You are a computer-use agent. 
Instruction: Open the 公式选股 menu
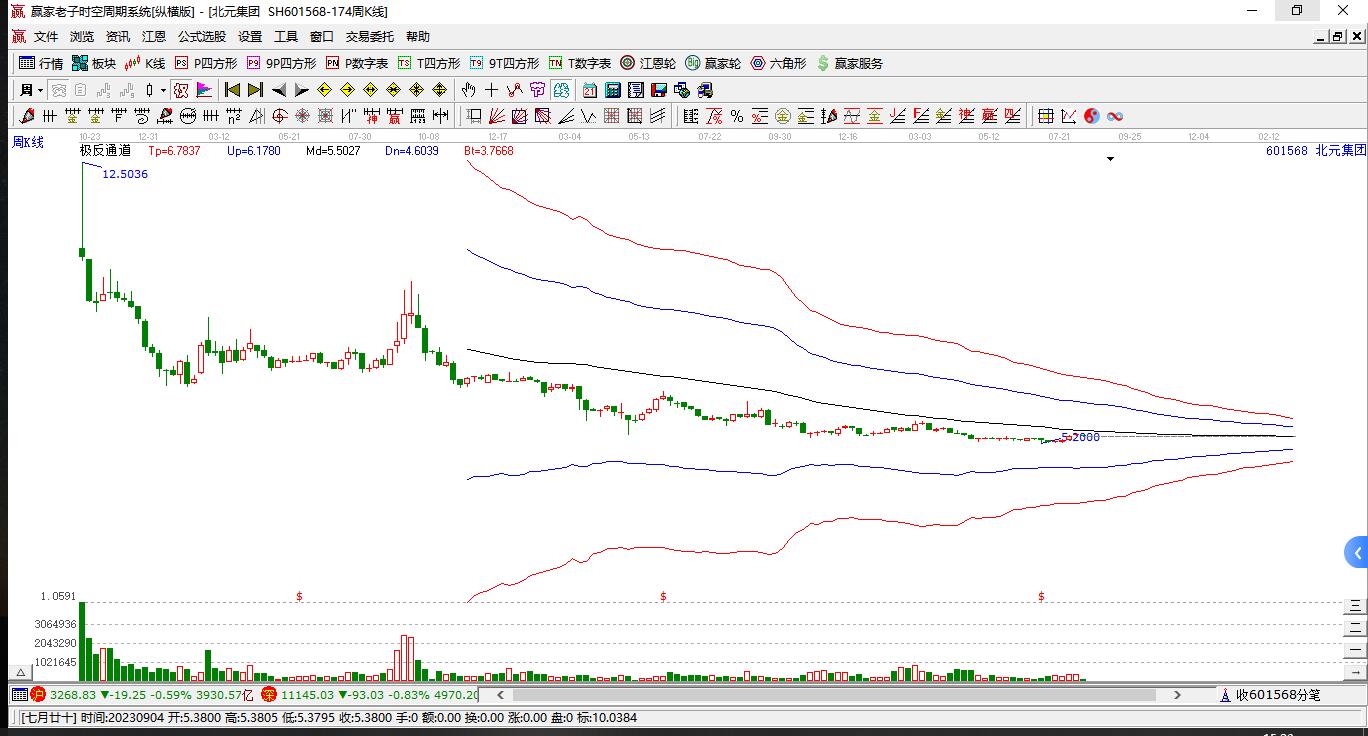coord(202,37)
